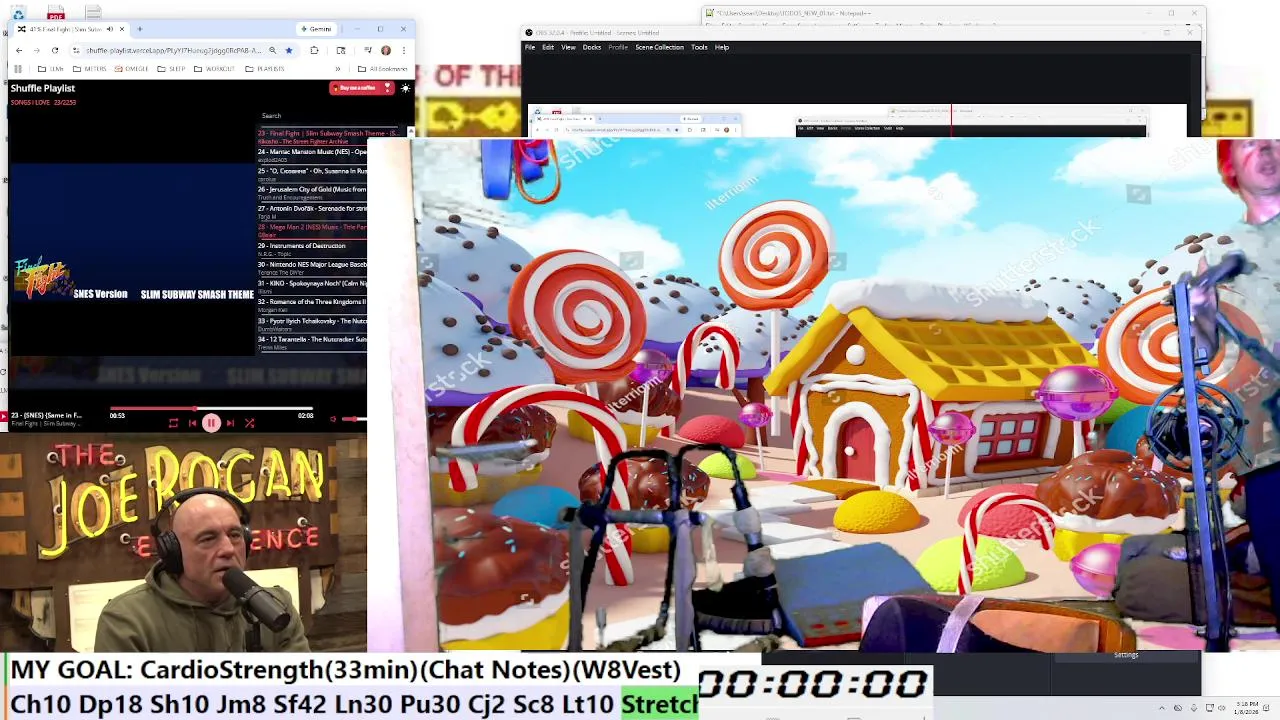1280x720 pixels.
Task: Mute the tab using the speaker icon
Action: point(109,29)
